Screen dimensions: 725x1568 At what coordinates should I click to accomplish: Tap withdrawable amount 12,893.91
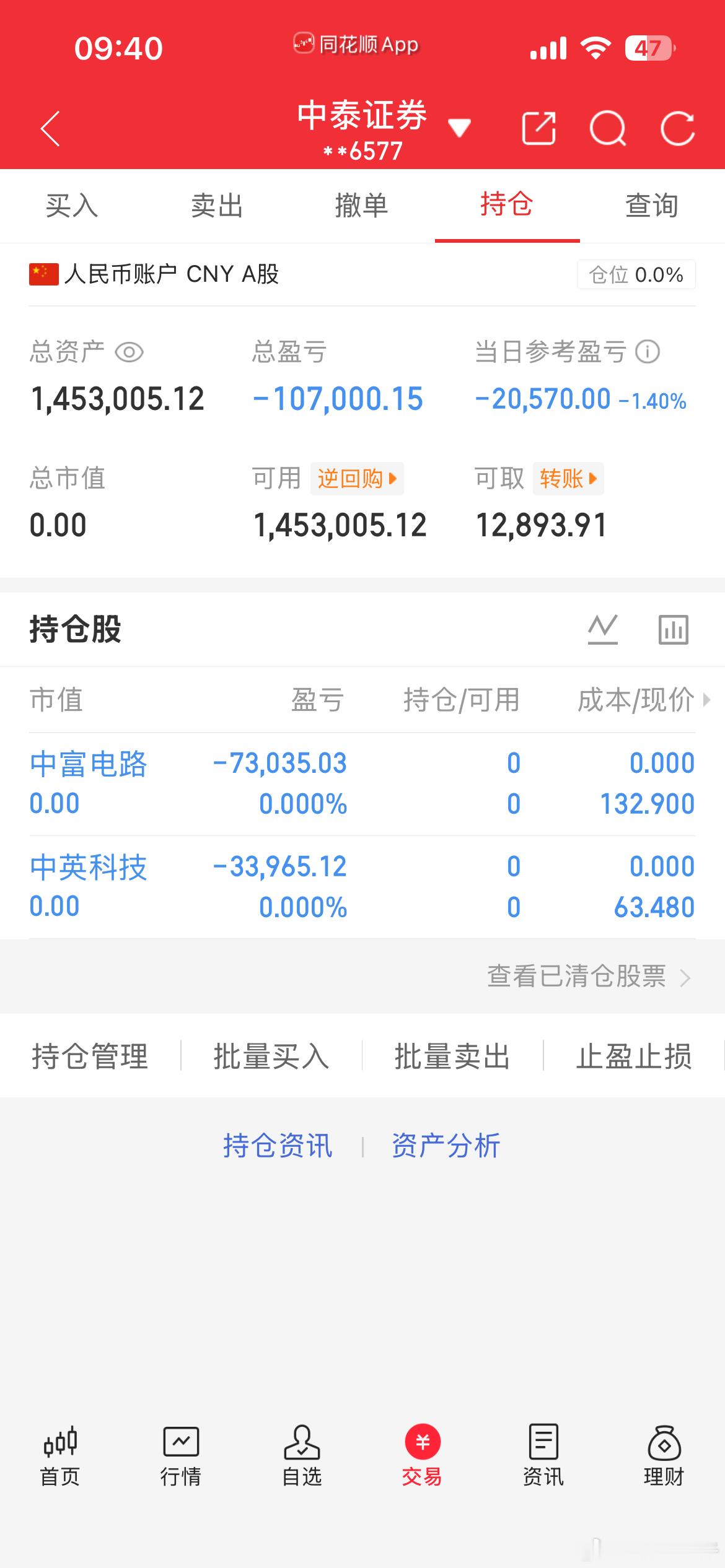tap(542, 525)
